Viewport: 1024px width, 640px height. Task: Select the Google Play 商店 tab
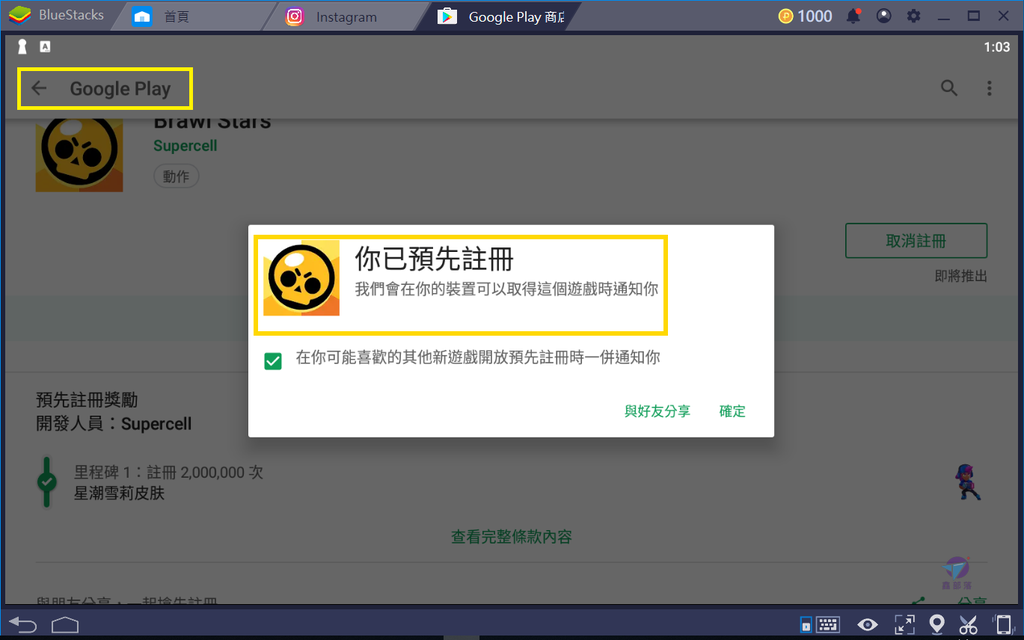pyautogui.click(x=502, y=17)
